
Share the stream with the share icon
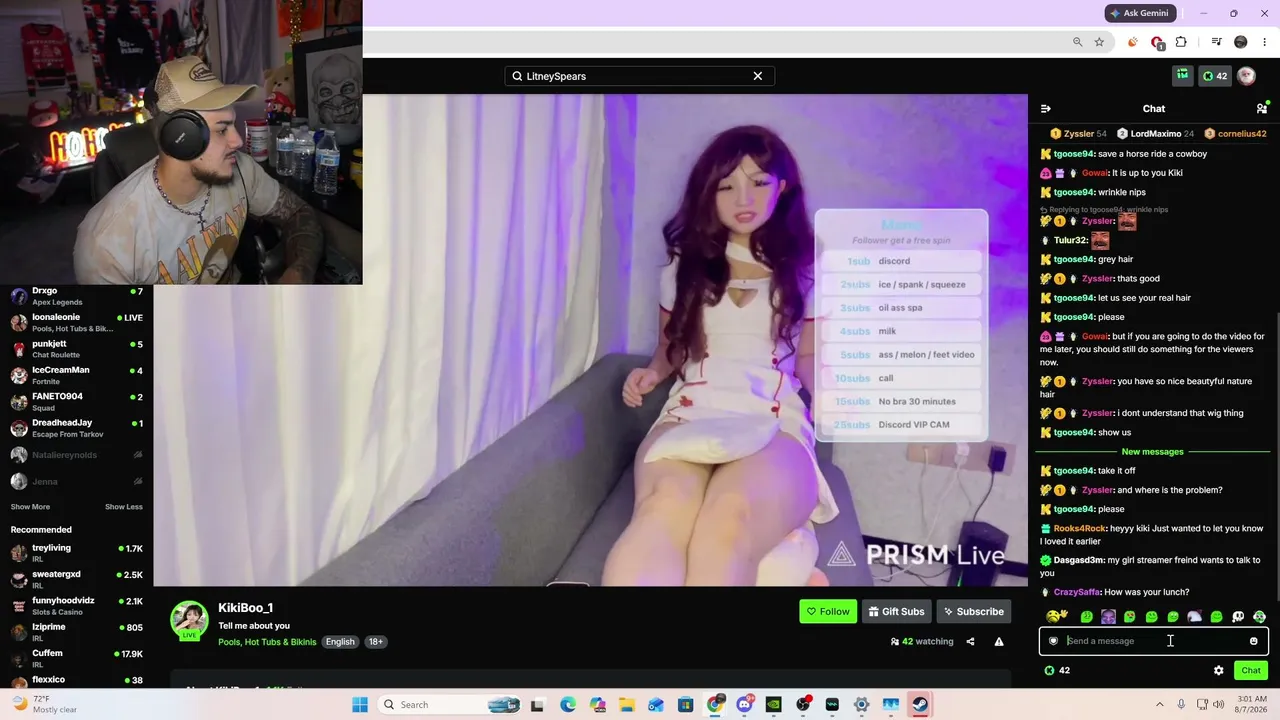970,641
